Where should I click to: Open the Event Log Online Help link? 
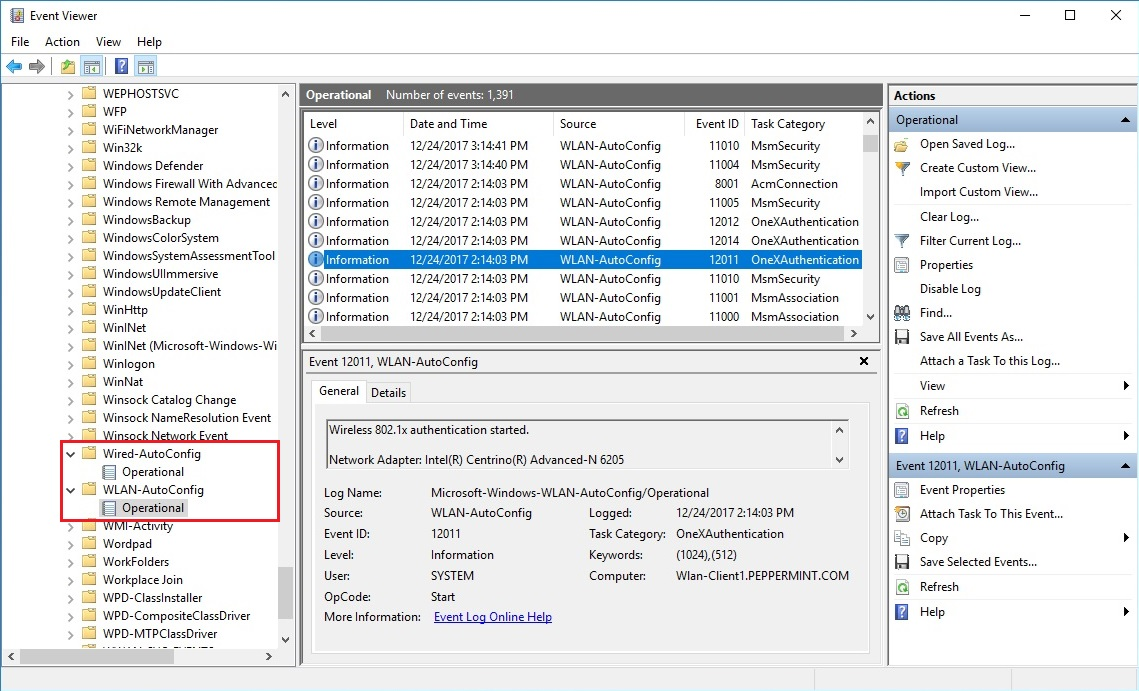(x=492, y=617)
